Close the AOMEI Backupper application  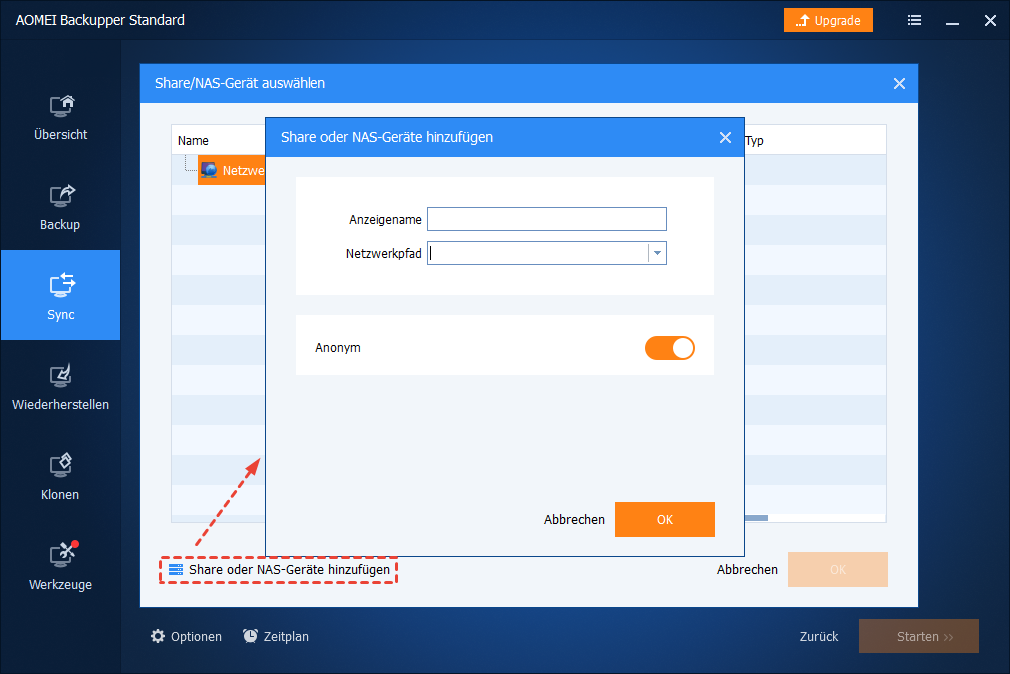[x=991, y=21]
